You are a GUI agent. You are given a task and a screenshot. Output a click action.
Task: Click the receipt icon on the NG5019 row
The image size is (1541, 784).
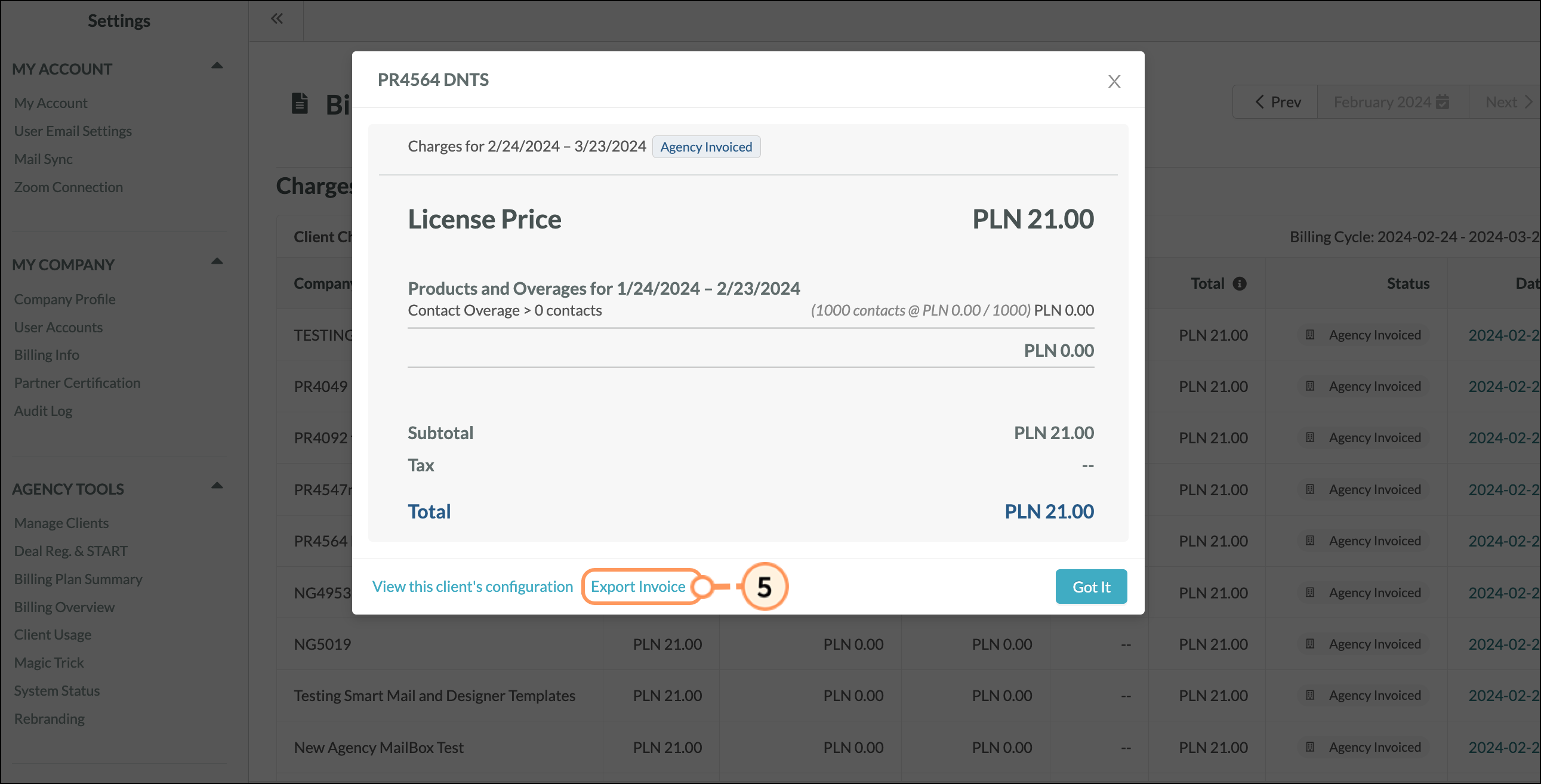pyautogui.click(x=1310, y=643)
